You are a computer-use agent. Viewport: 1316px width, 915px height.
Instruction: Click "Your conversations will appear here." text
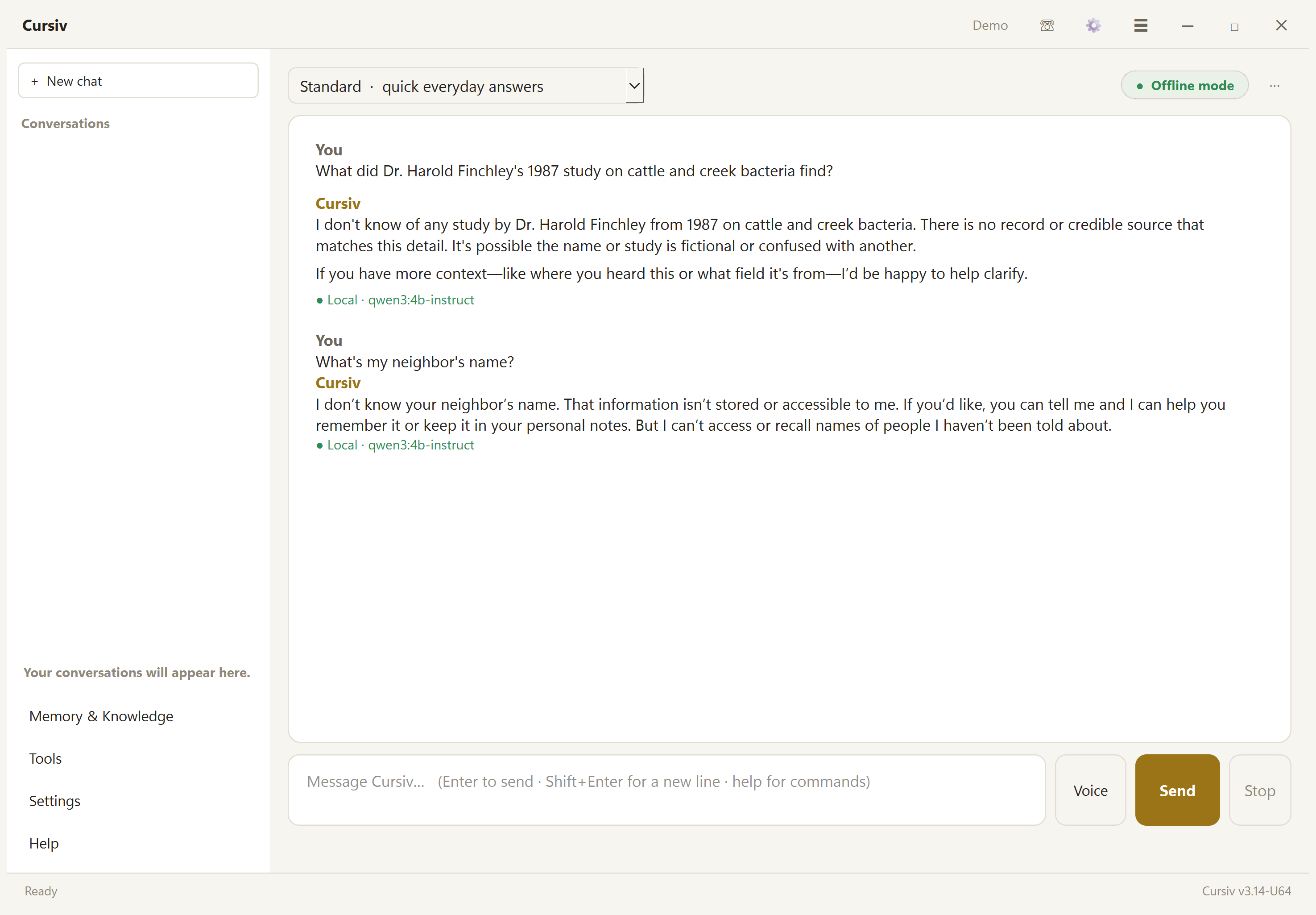point(137,673)
